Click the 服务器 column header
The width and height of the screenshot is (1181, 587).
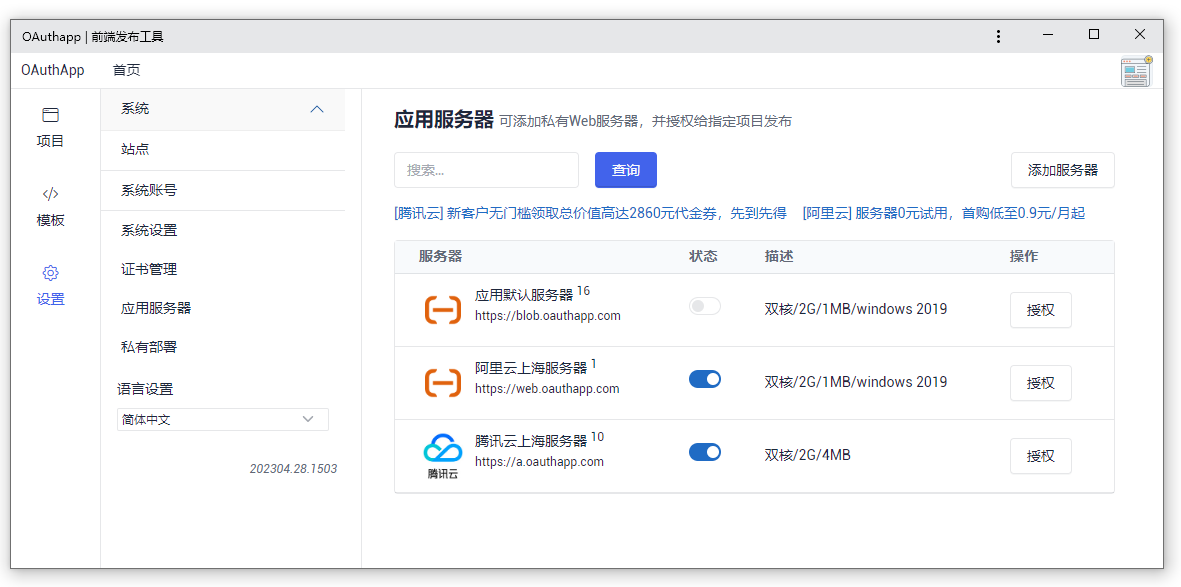click(441, 257)
